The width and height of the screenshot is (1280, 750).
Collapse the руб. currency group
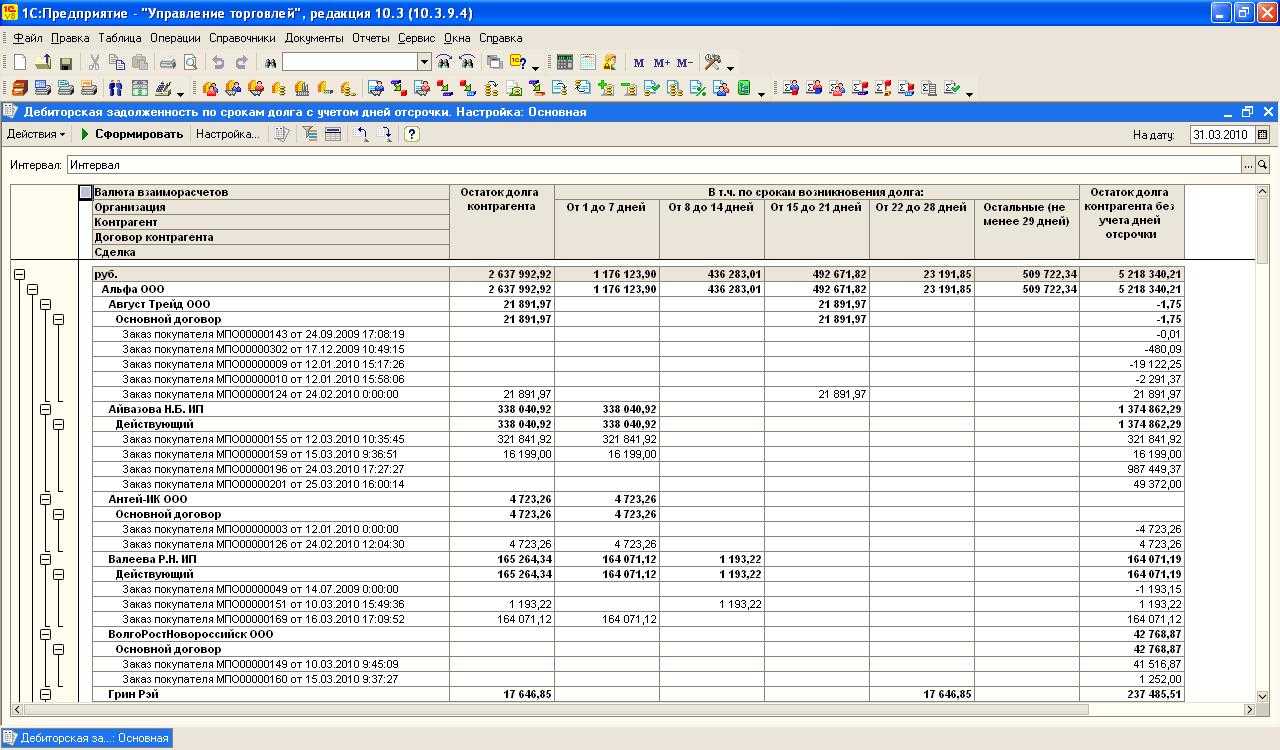(x=19, y=274)
